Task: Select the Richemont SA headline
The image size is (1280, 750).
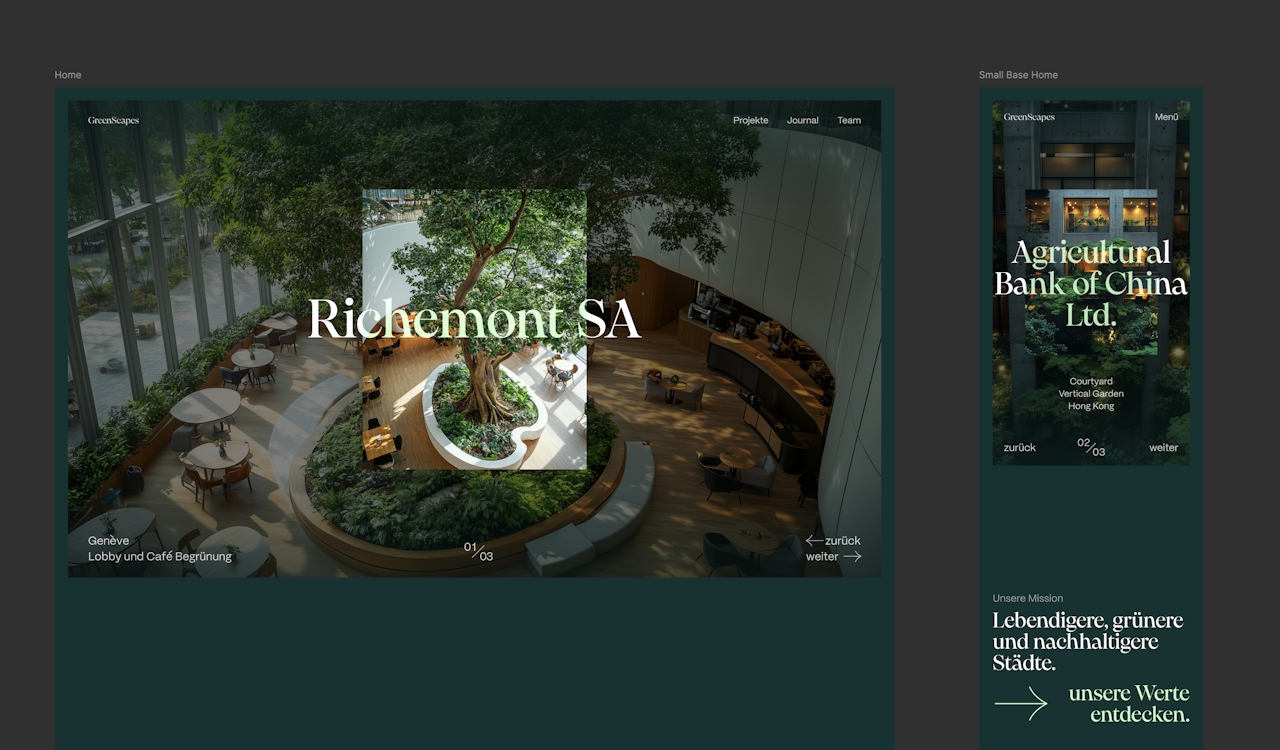Action: (x=474, y=320)
